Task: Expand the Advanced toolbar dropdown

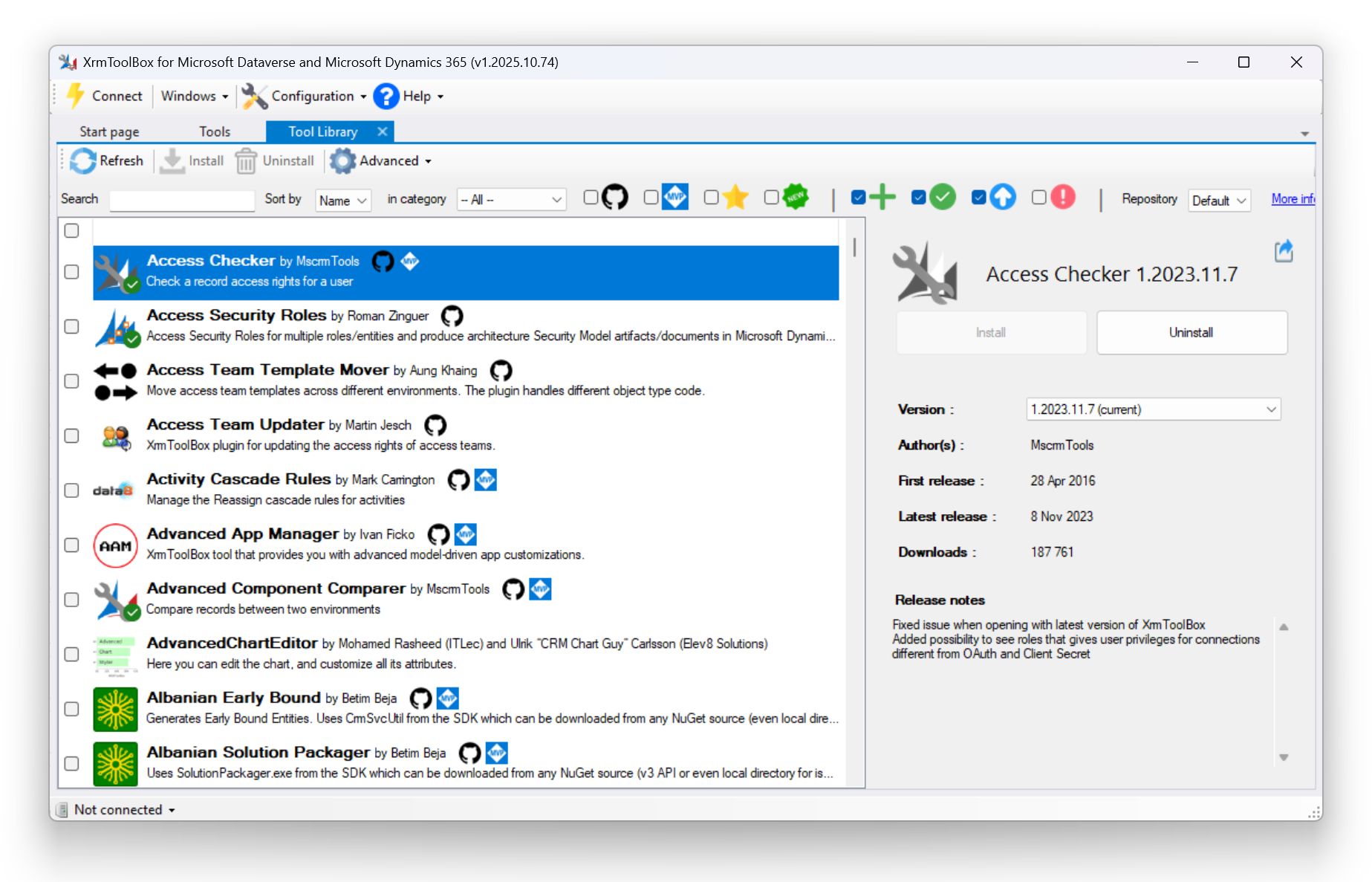Action: [x=428, y=161]
